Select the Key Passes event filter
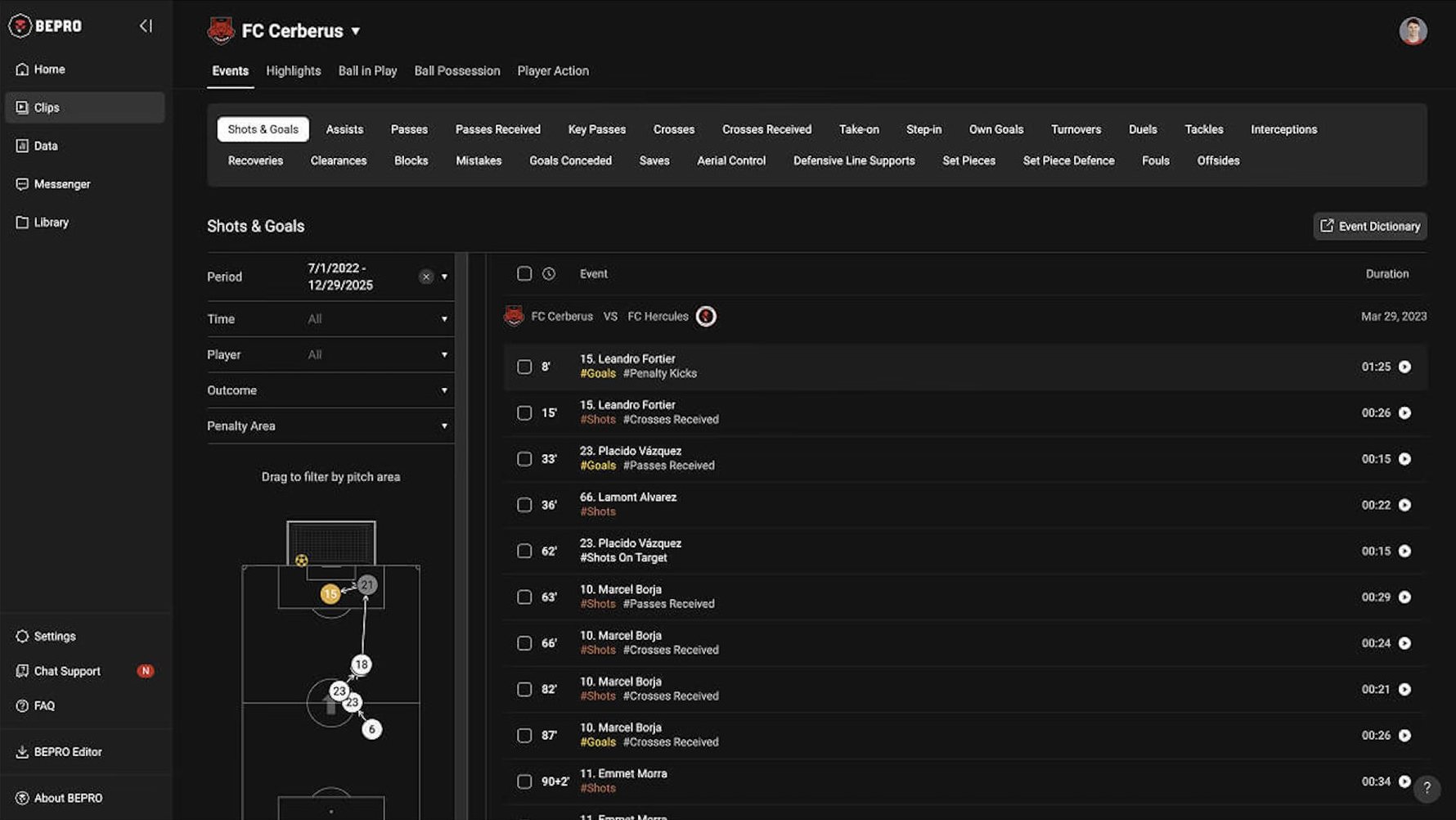This screenshot has height=820, width=1456. [596, 129]
